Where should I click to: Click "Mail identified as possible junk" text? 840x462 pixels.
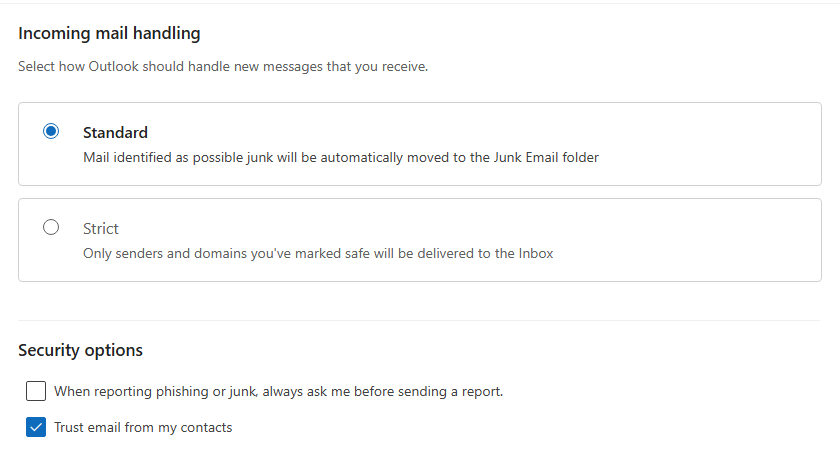point(176,158)
